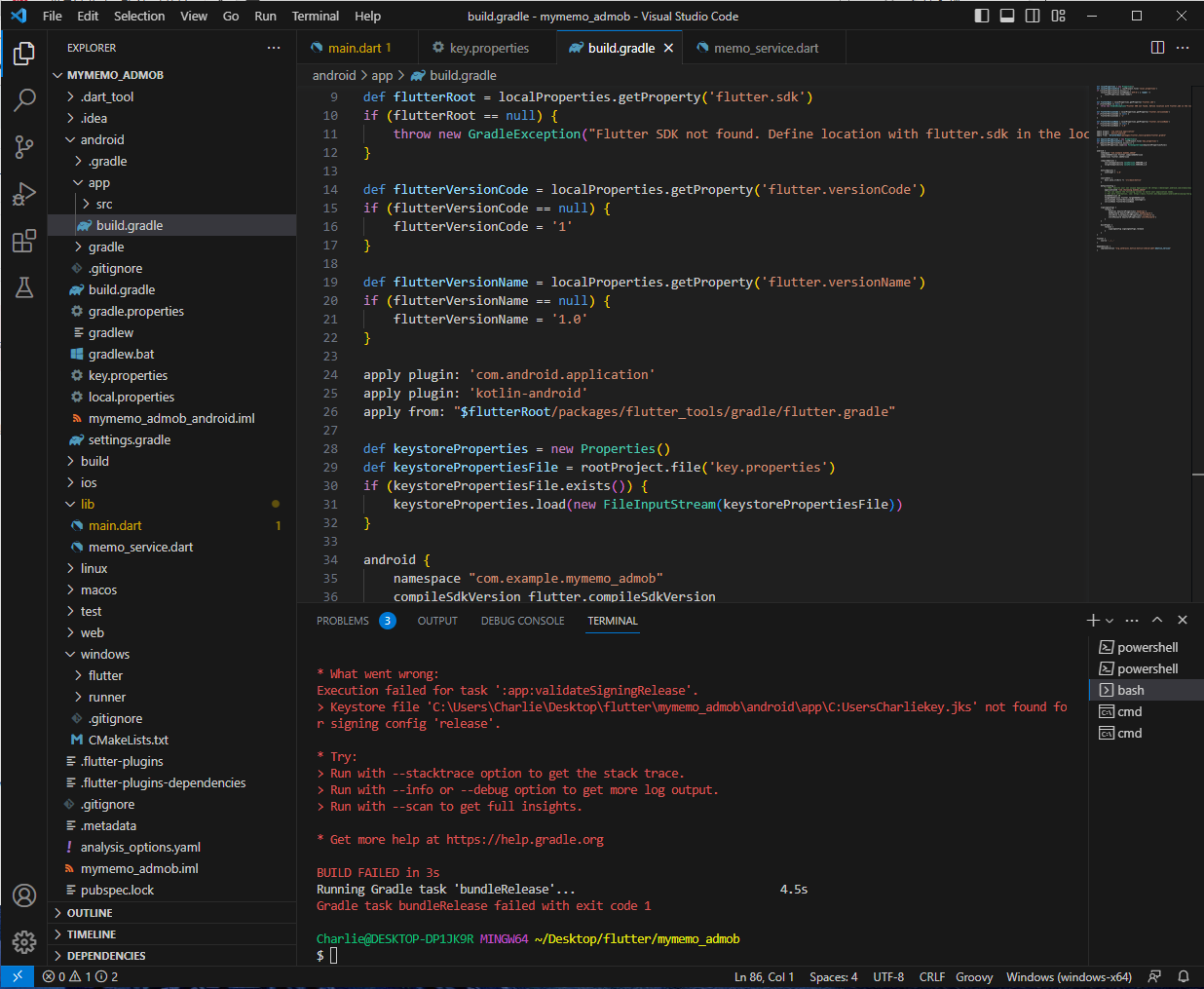Open help.gradle.org link in terminal
This screenshot has width=1204, height=989.
(x=525, y=839)
